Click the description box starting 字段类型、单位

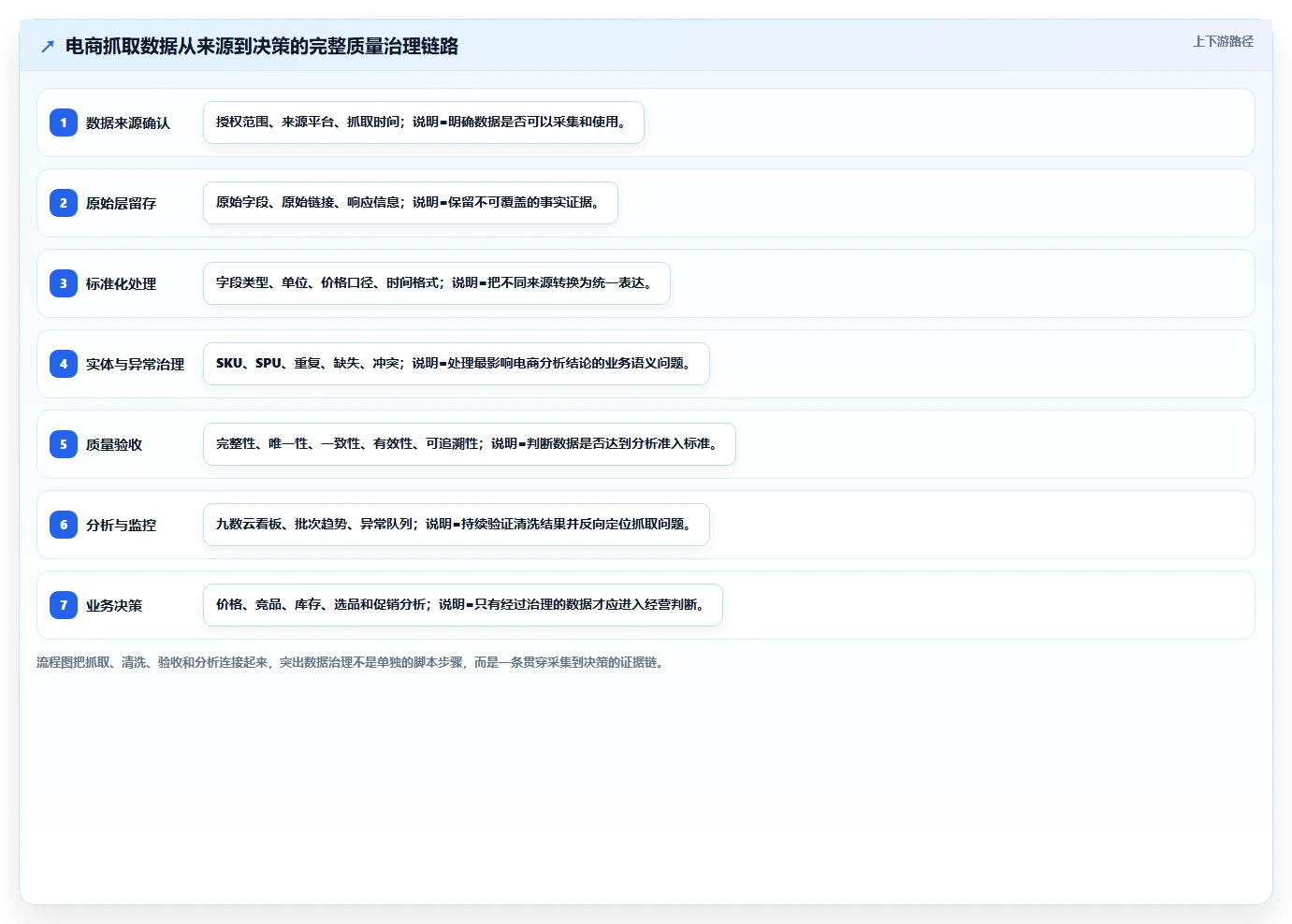pyautogui.click(x=437, y=283)
